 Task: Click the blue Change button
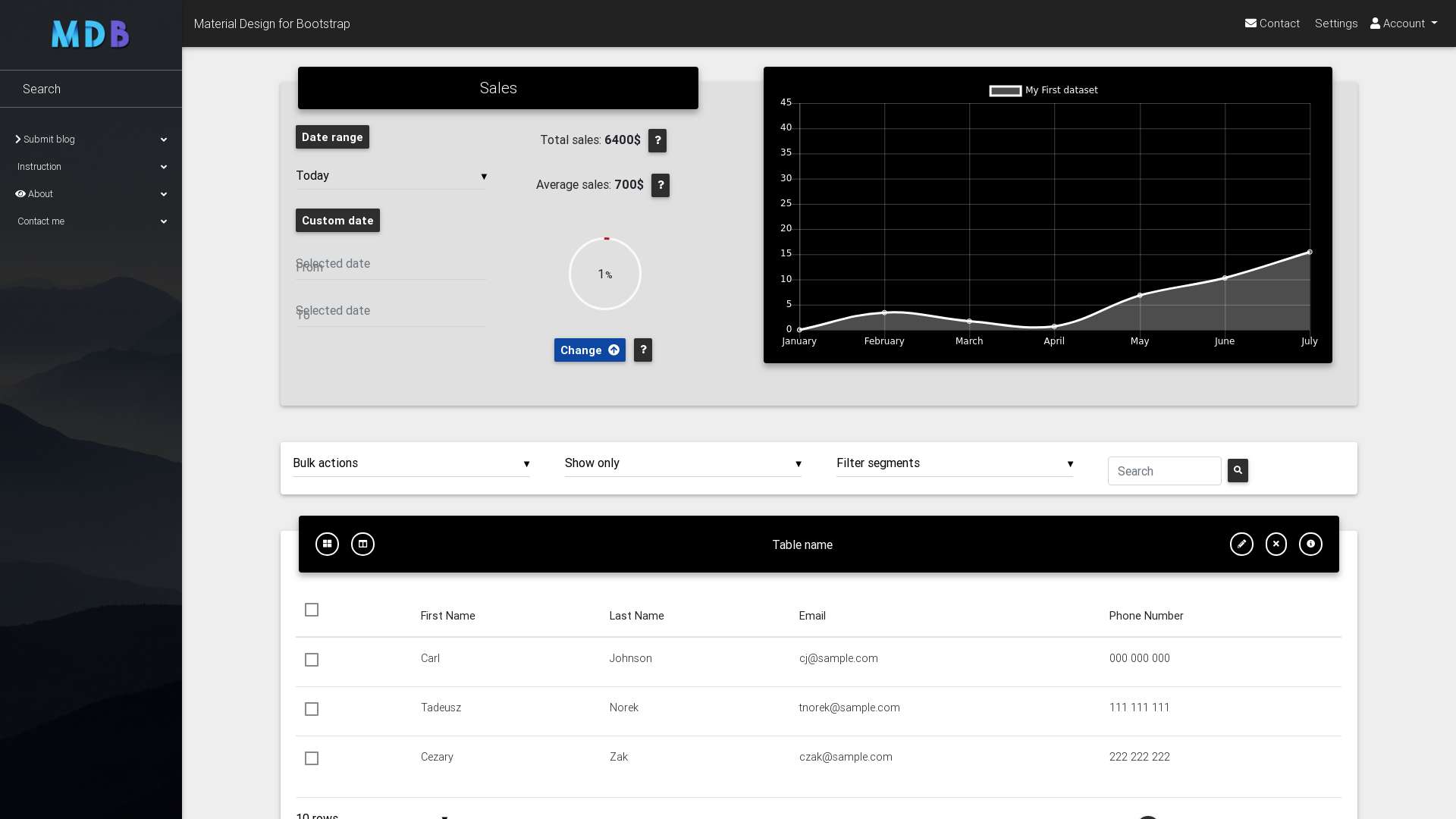tap(590, 350)
